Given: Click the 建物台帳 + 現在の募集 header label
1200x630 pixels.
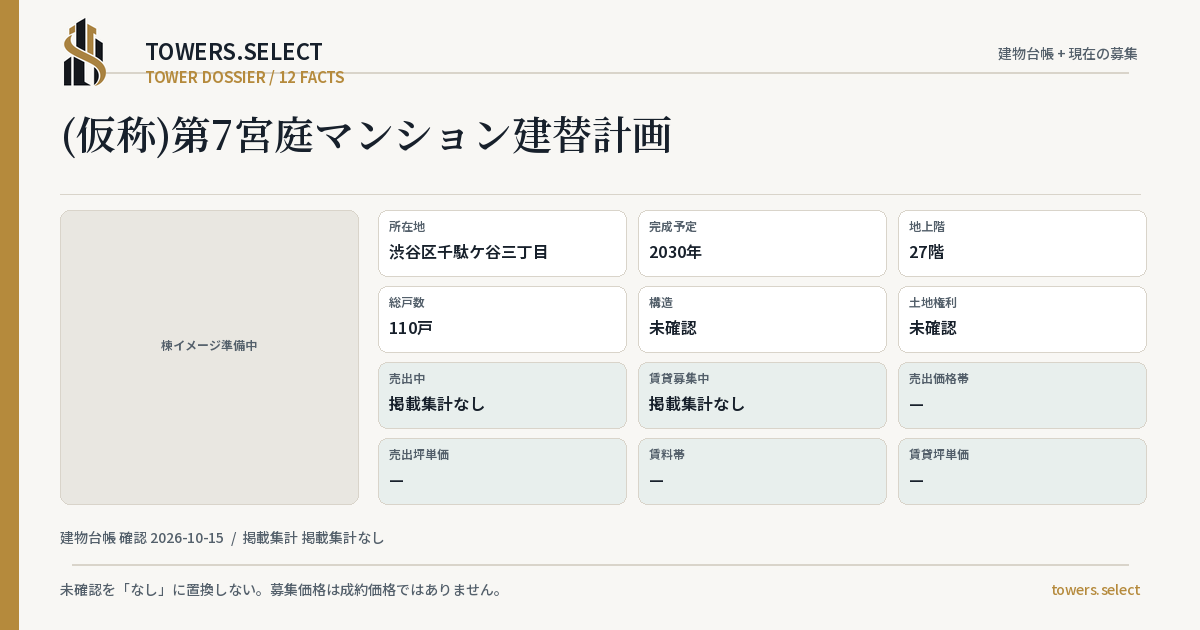Looking at the screenshot, I should click(1068, 54).
